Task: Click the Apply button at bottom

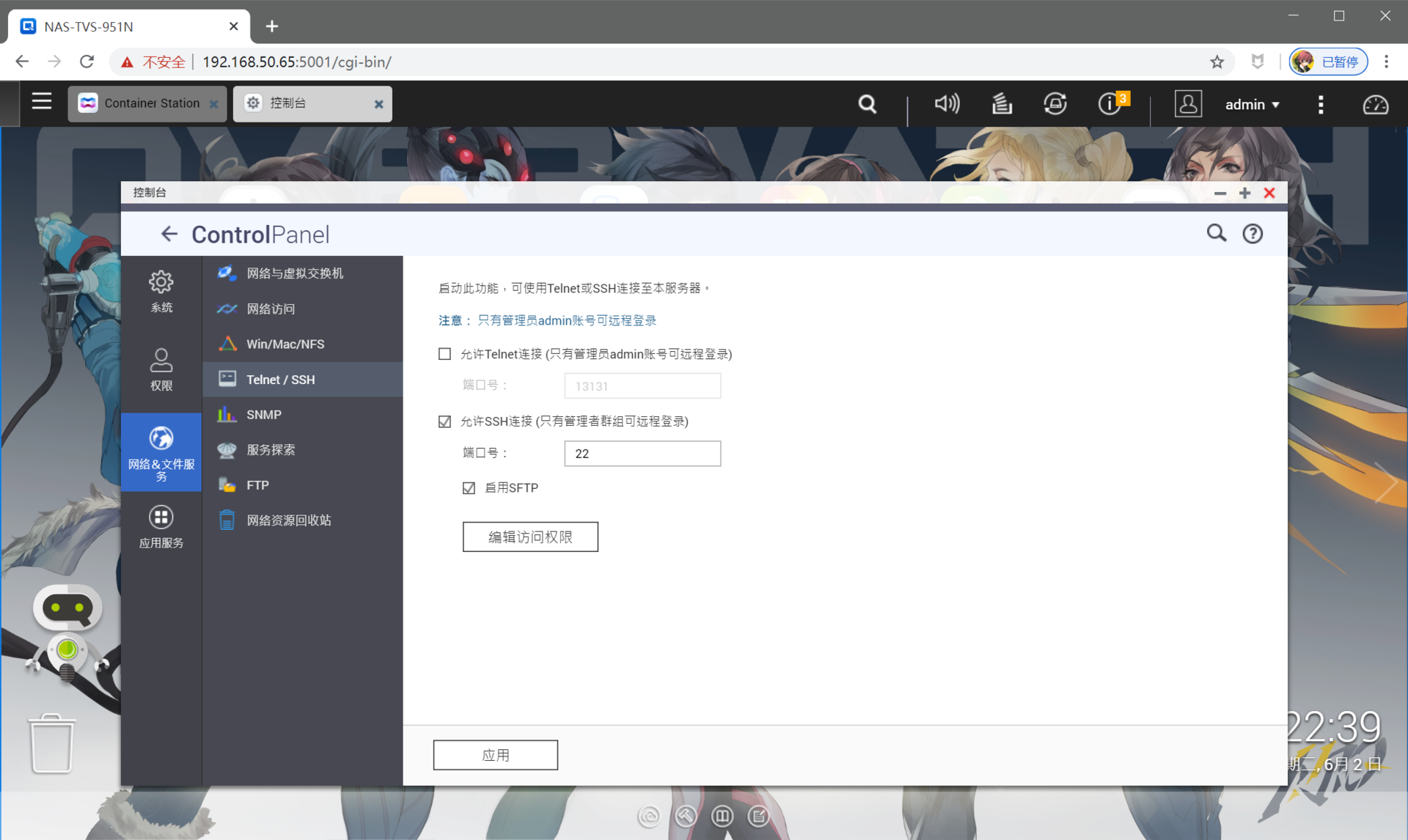Action: click(495, 755)
